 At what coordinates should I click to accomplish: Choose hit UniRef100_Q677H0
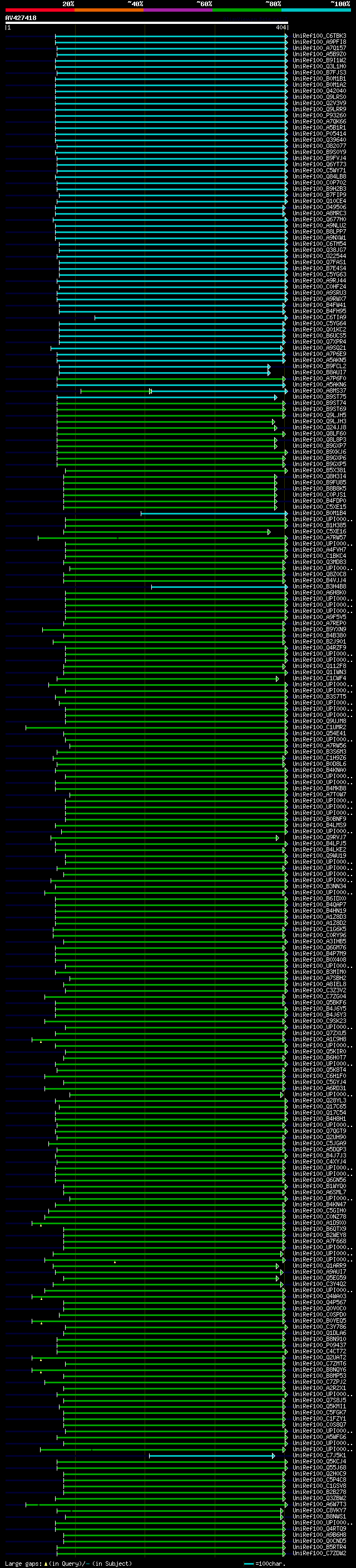coord(319,219)
